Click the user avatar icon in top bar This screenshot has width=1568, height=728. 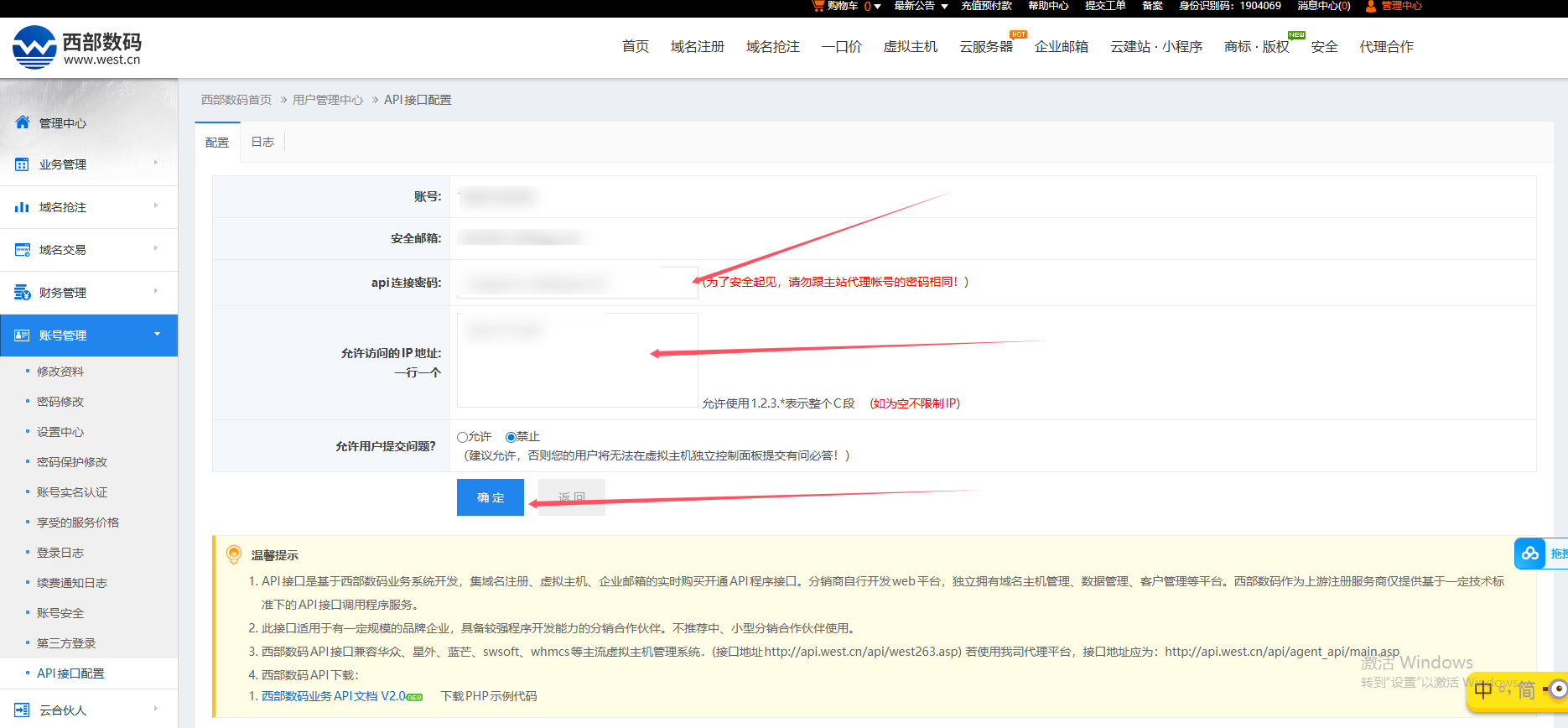(x=1371, y=6)
